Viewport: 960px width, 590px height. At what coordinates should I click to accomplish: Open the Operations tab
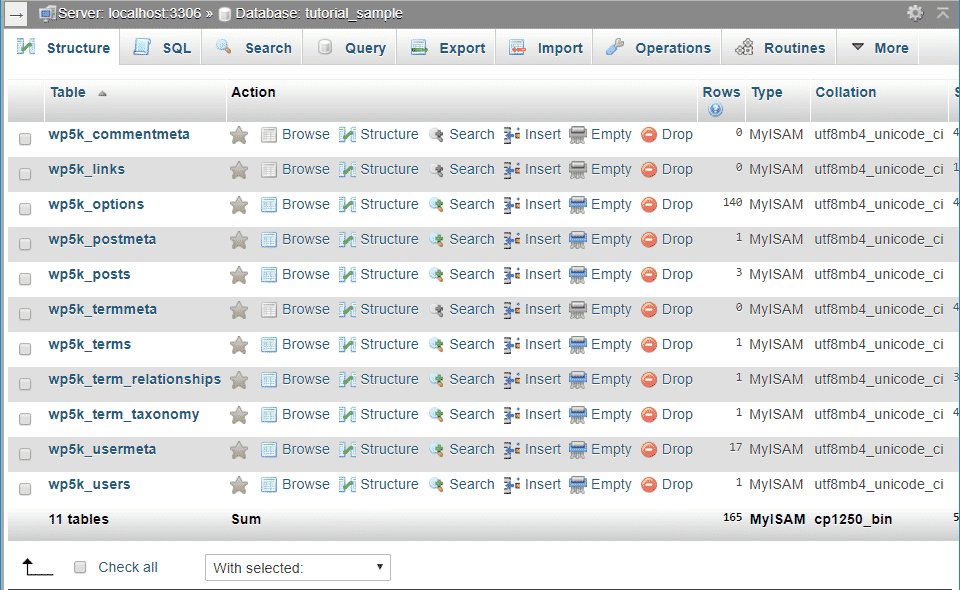tap(658, 48)
